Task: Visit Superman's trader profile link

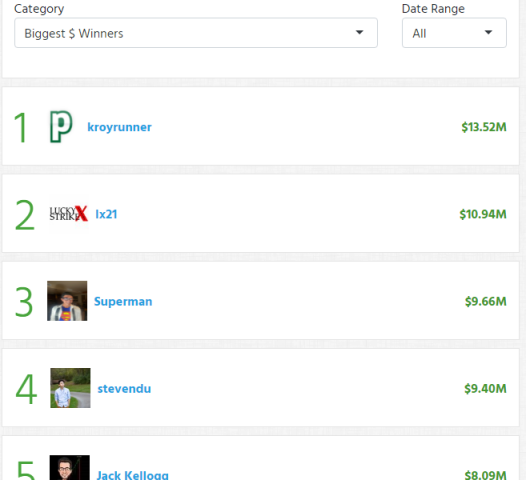Action: 123,301
